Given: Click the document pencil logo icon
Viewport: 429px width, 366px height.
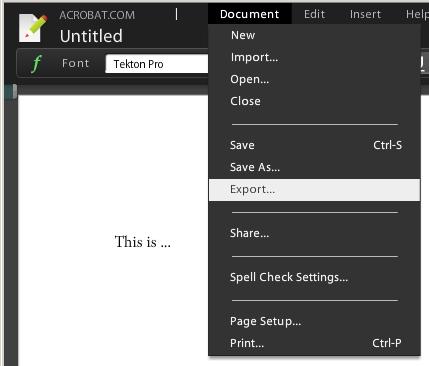Looking at the screenshot, I should (32, 28).
